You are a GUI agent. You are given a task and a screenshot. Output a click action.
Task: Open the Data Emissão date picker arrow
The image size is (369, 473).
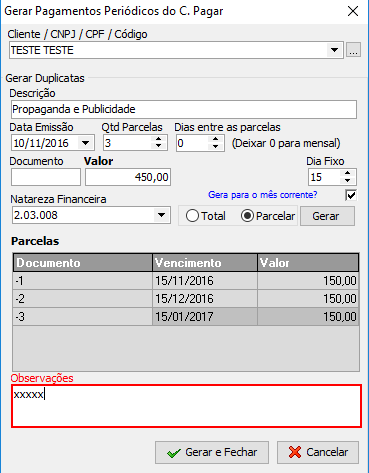pos(86,143)
